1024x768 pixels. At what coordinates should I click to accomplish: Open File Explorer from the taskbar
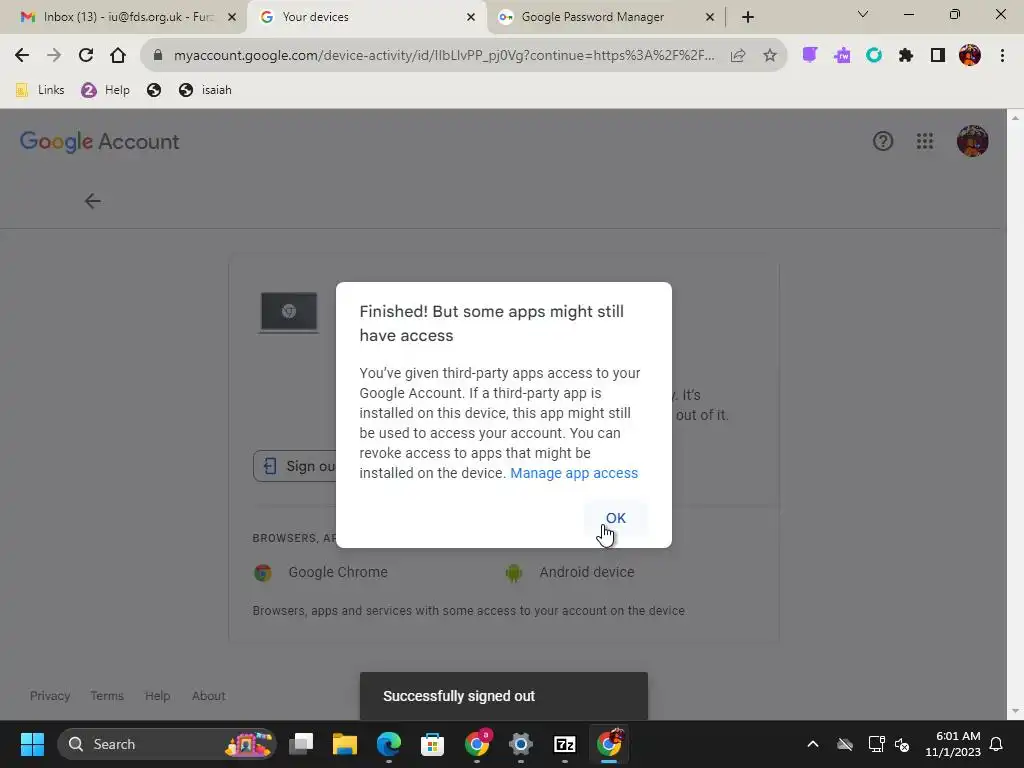pyautogui.click(x=345, y=744)
